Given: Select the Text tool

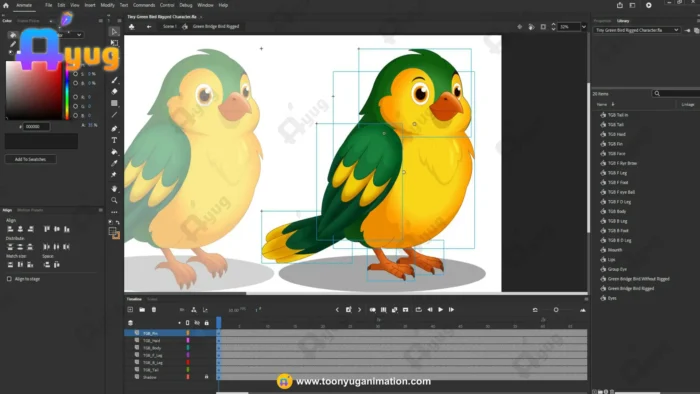Looking at the screenshot, I should (114, 140).
